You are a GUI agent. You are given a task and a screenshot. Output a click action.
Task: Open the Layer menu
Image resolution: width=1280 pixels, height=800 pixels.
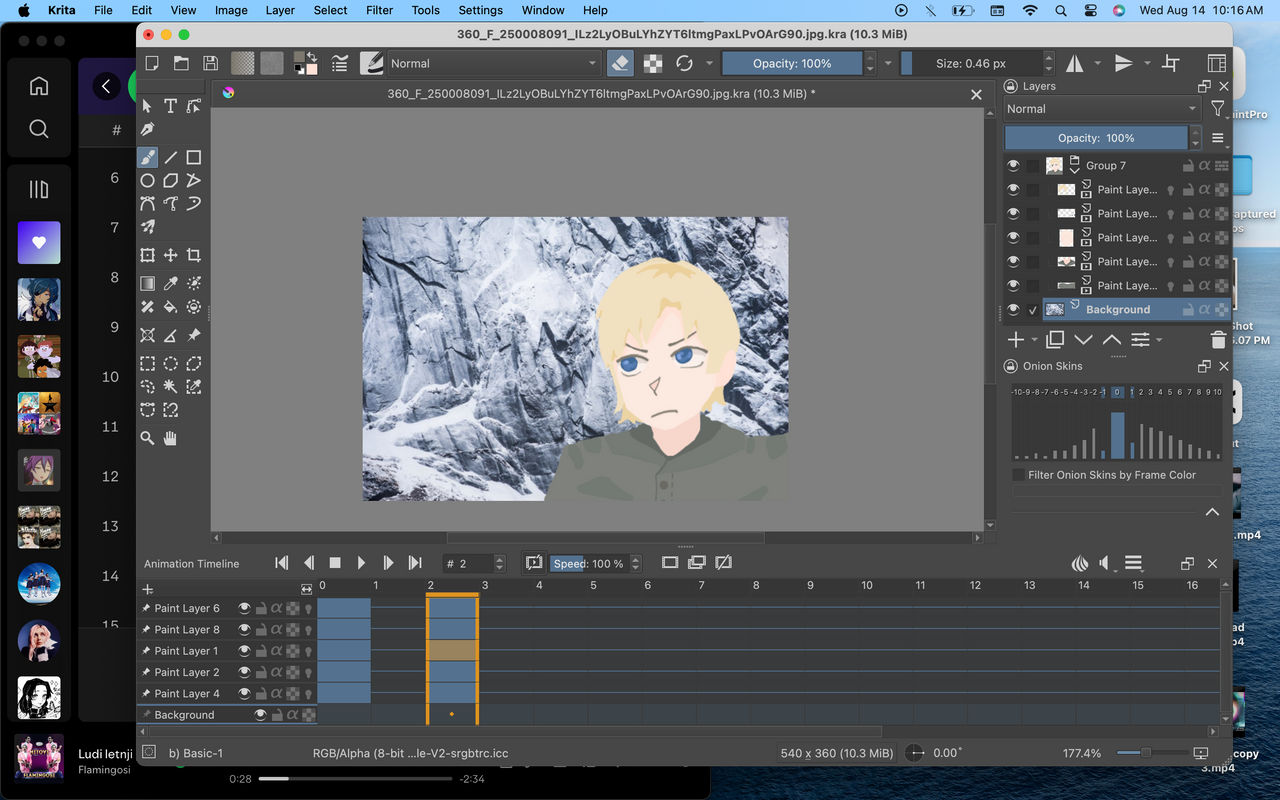(x=280, y=10)
